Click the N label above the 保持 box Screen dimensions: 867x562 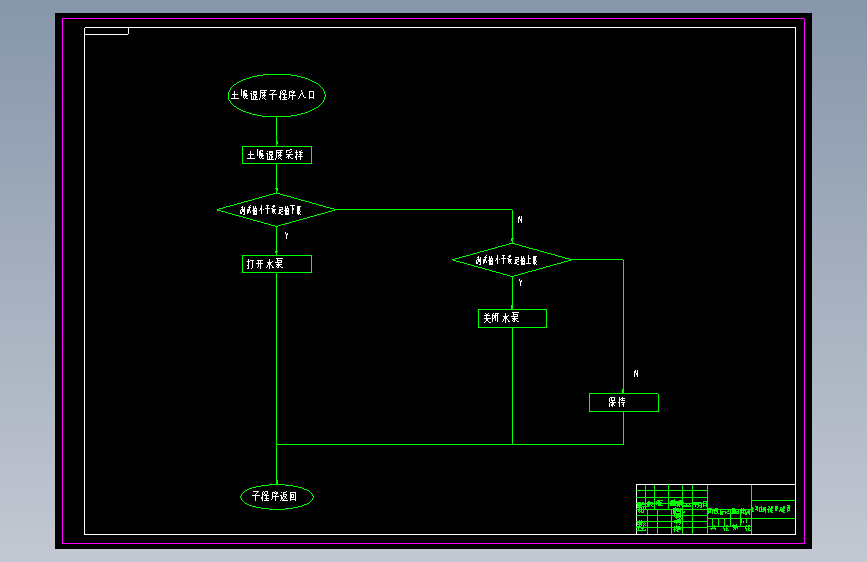pos(636,374)
